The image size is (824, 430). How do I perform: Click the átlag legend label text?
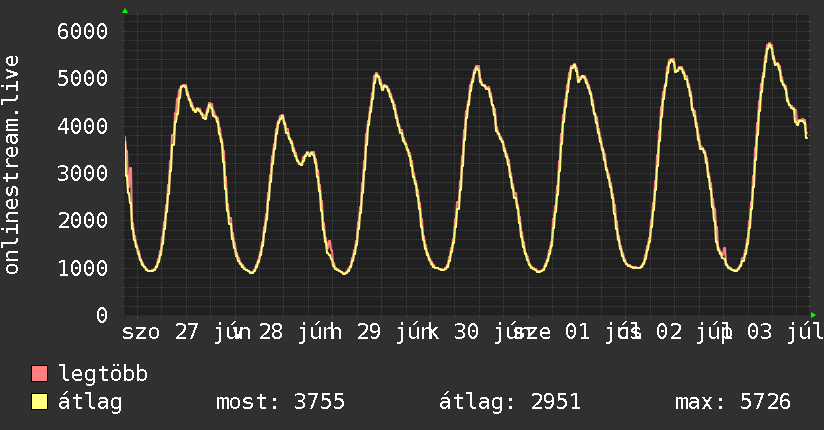coord(90,402)
